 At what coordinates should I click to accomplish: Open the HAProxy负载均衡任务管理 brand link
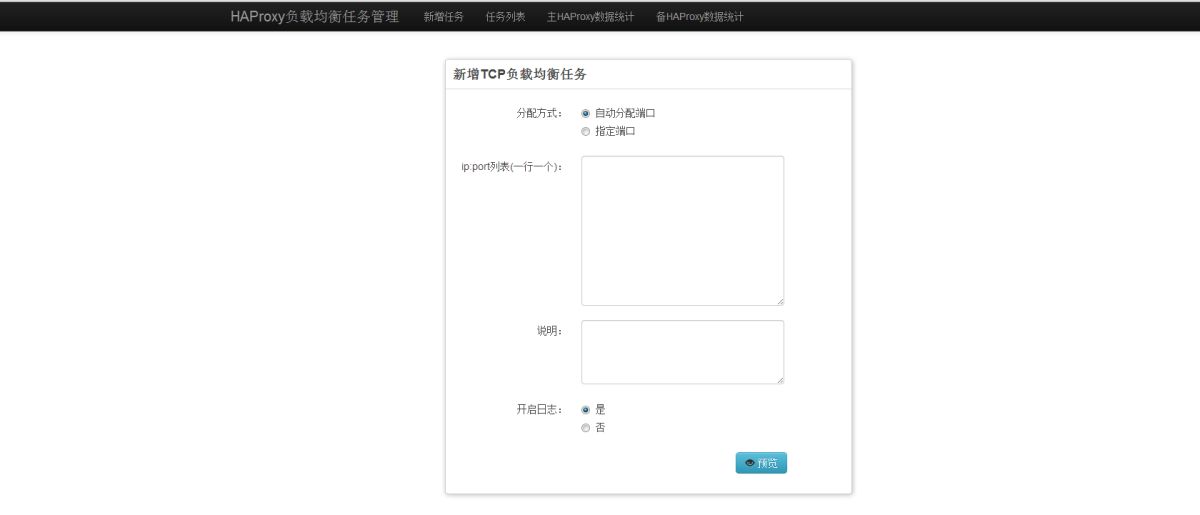[314, 16]
